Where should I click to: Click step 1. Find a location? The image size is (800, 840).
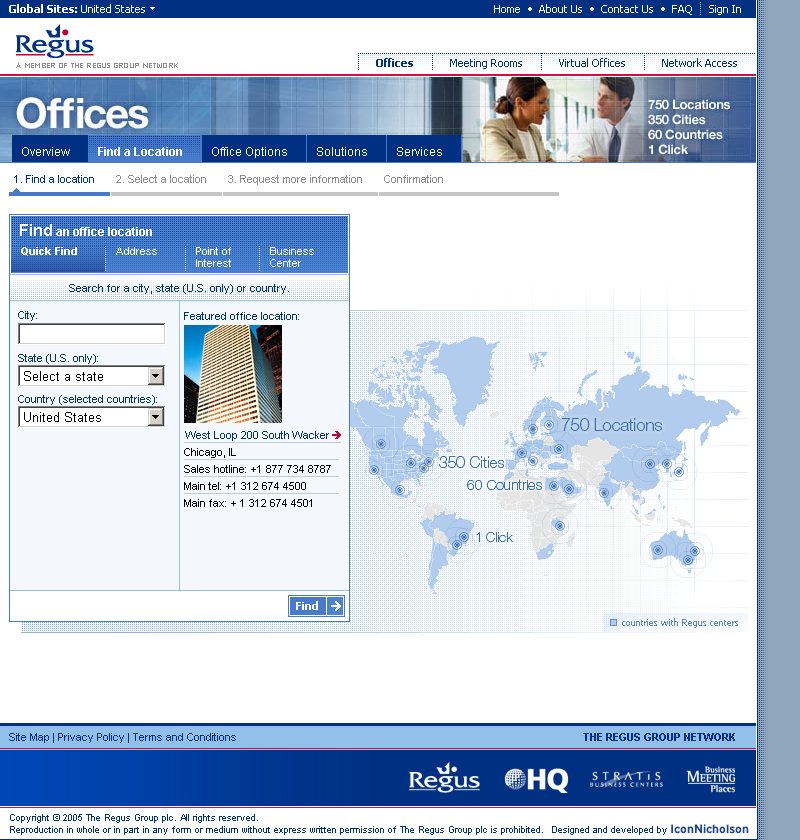pyautogui.click(x=54, y=179)
